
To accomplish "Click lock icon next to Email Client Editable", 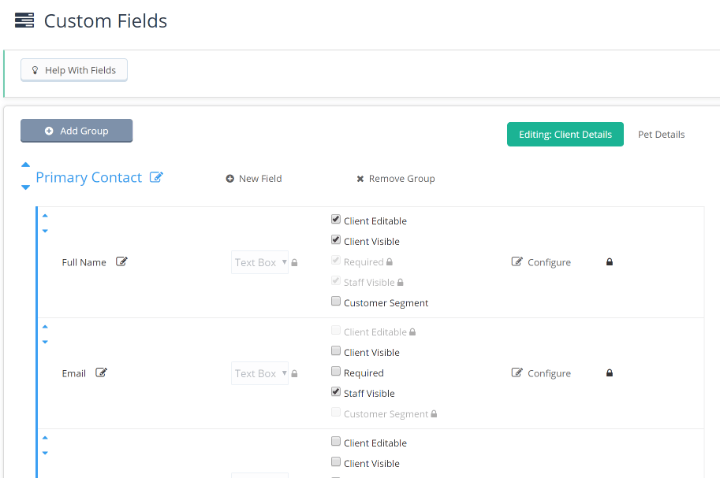I will pos(412,332).
